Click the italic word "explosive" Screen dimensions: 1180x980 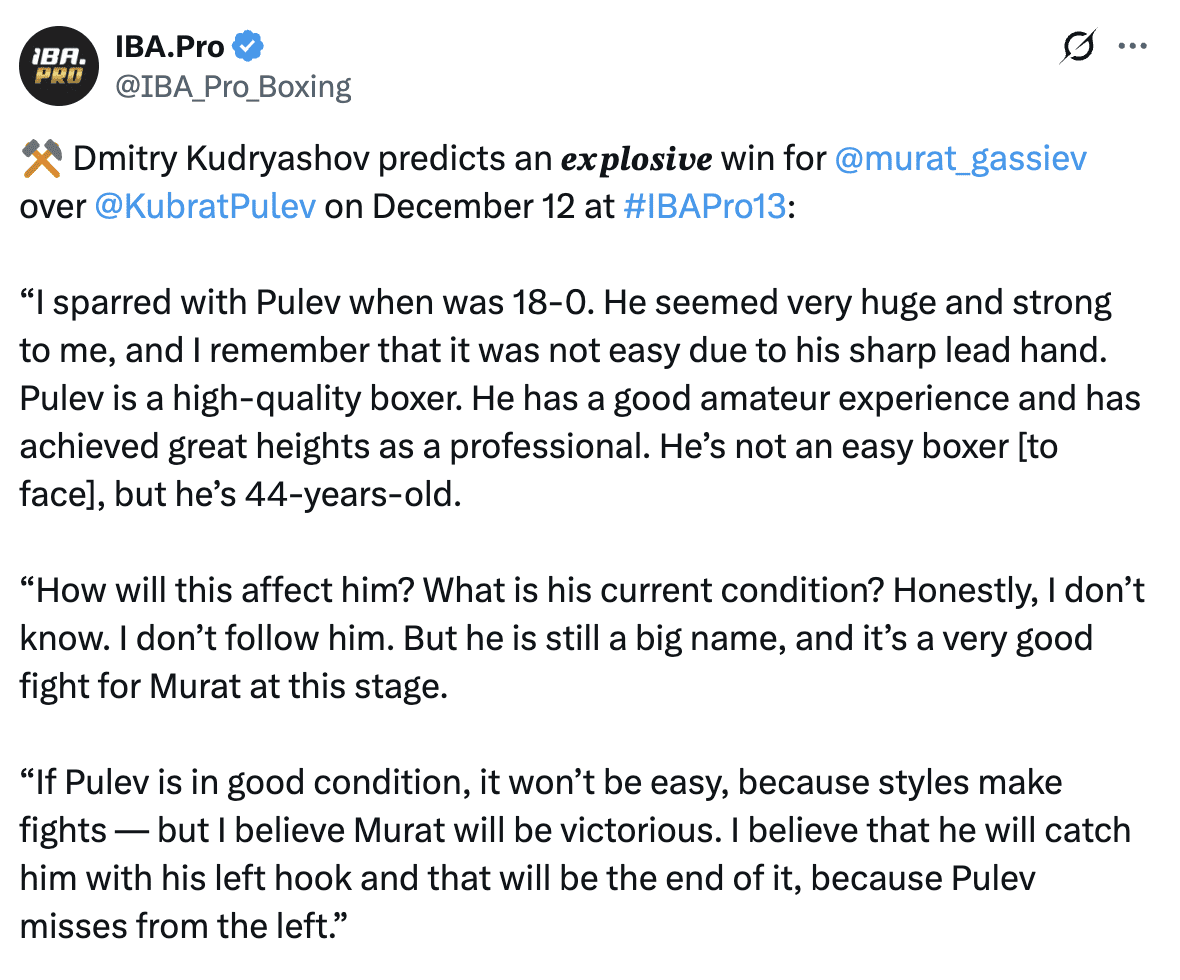click(x=637, y=159)
